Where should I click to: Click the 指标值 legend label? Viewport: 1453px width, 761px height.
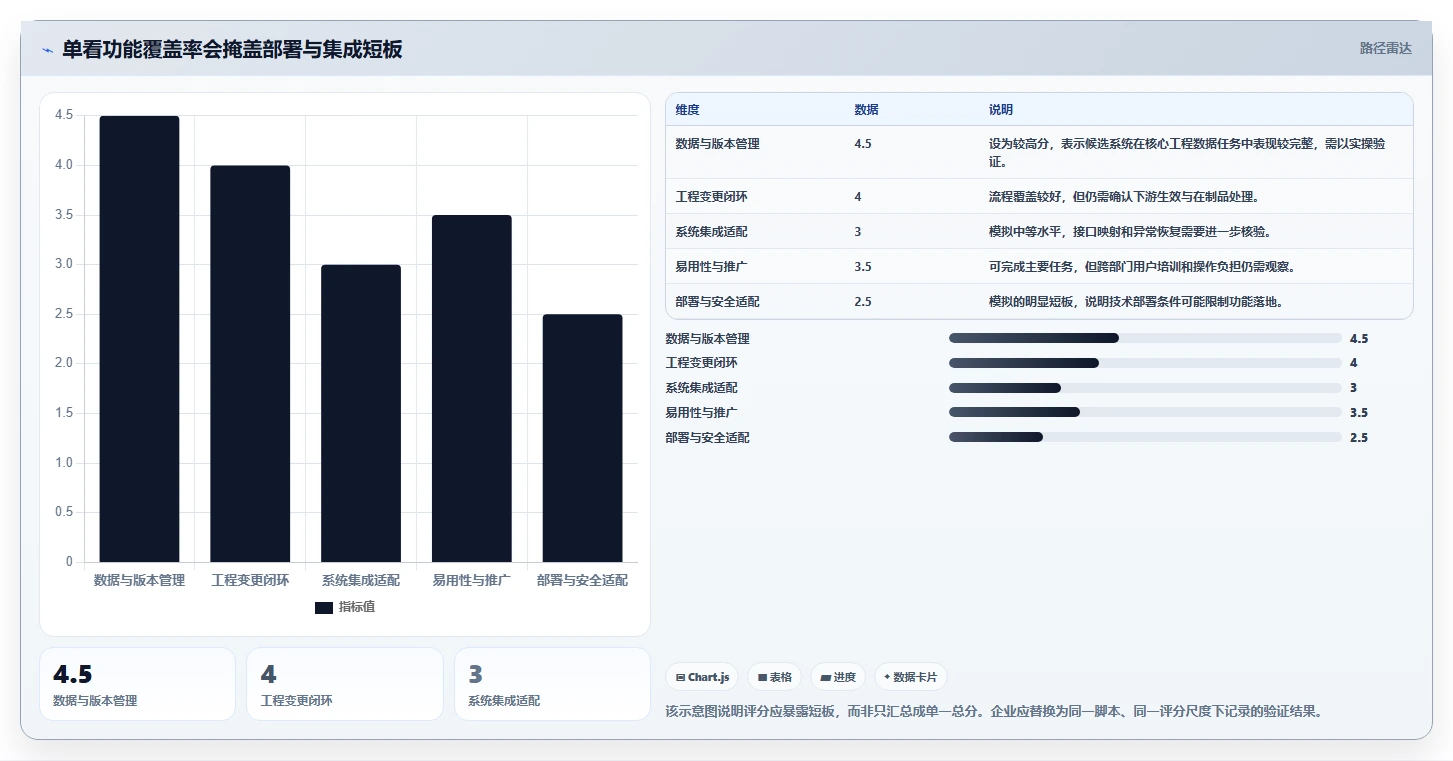pyautogui.click(x=356, y=607)
